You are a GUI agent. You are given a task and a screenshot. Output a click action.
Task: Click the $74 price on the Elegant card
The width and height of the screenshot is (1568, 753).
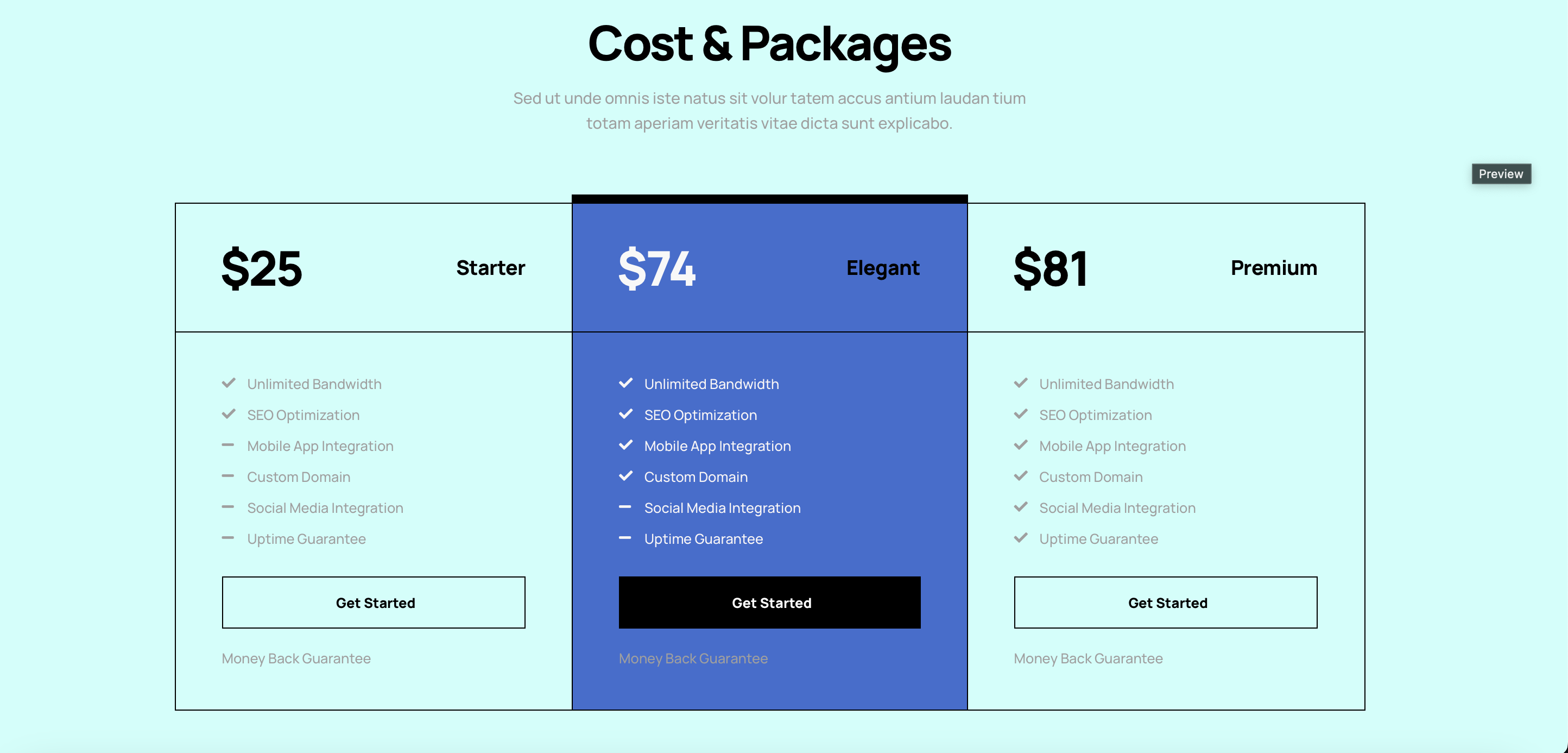coord(657,268)
